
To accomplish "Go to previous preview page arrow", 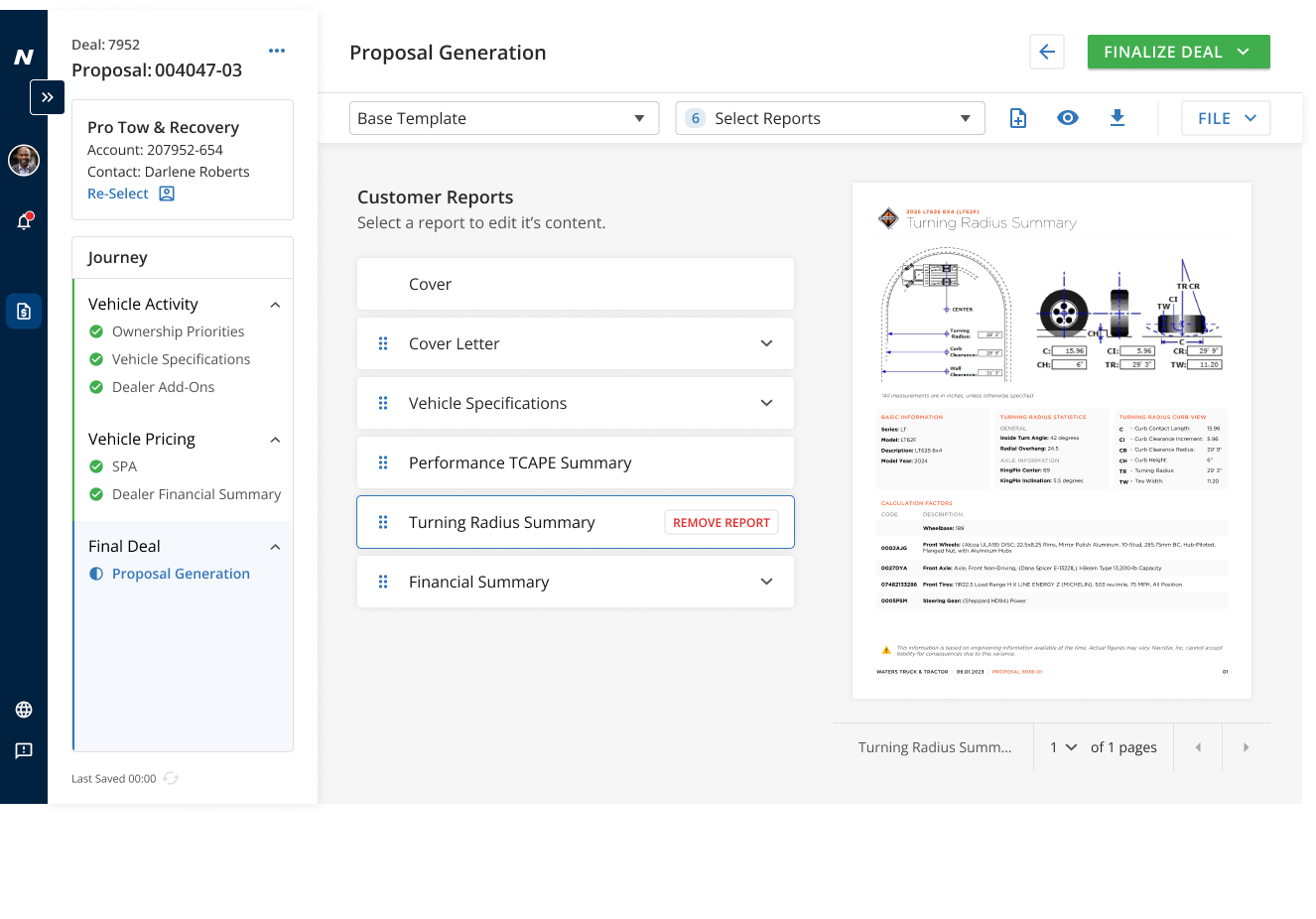I will [x=1198, y=747].
